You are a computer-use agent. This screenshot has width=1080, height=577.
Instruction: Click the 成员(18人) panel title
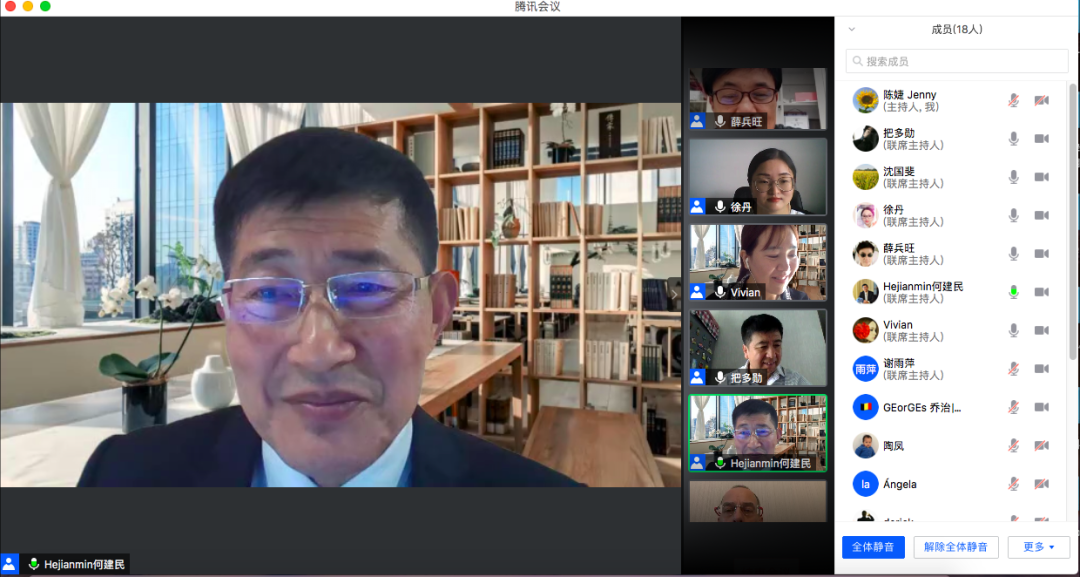956,30
